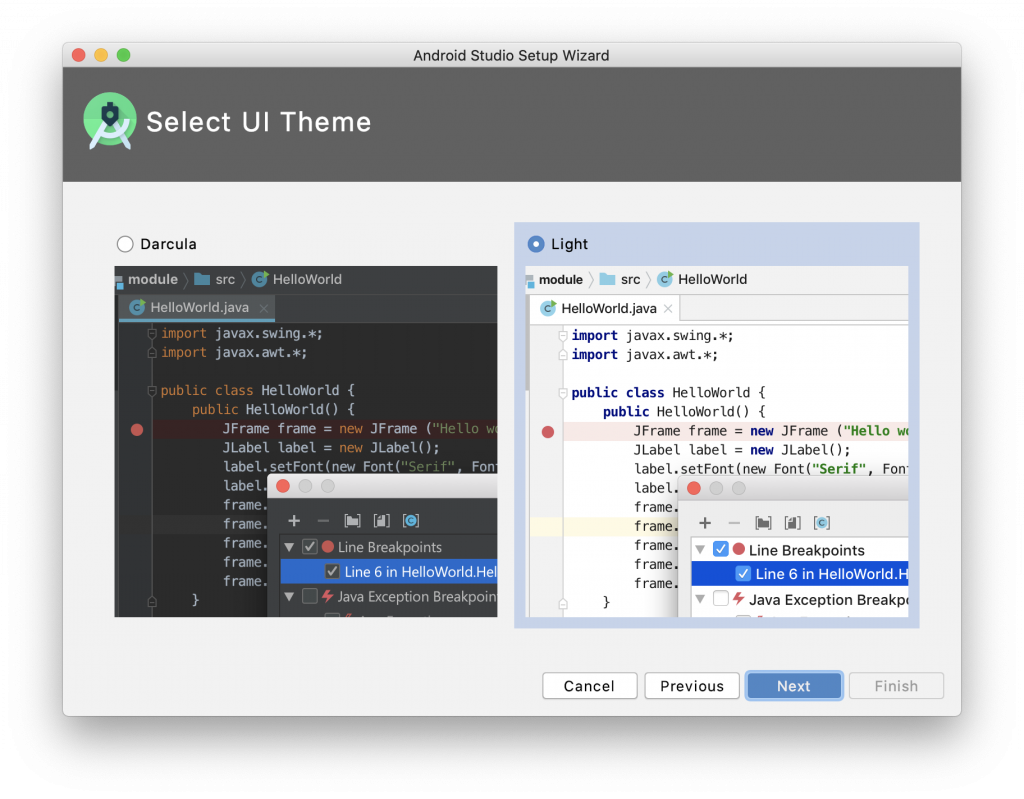Cancel the setup wizard
1024x799 pixels.
pos(589,685)
